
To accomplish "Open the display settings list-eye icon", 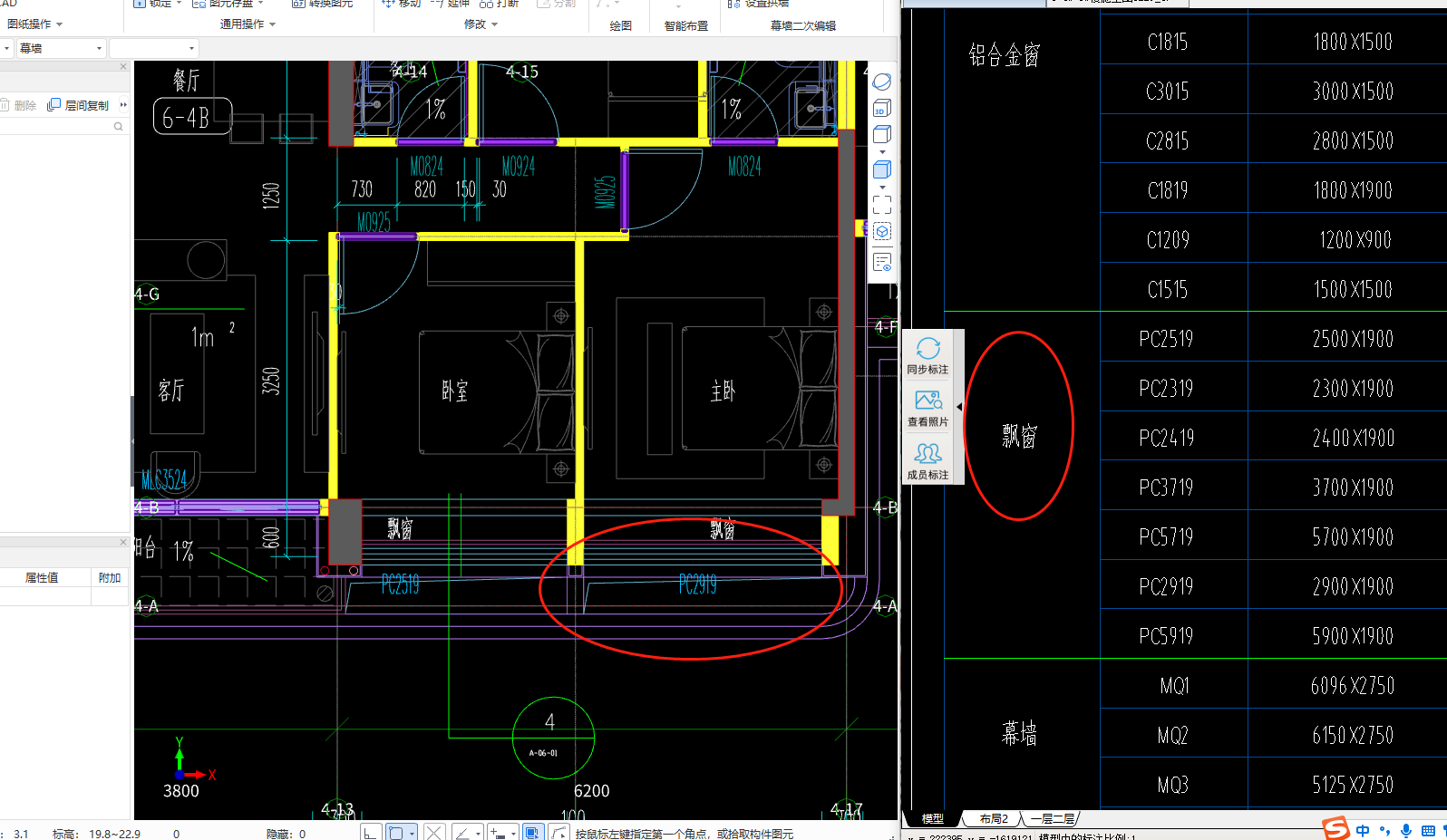I will coord(882,263).
